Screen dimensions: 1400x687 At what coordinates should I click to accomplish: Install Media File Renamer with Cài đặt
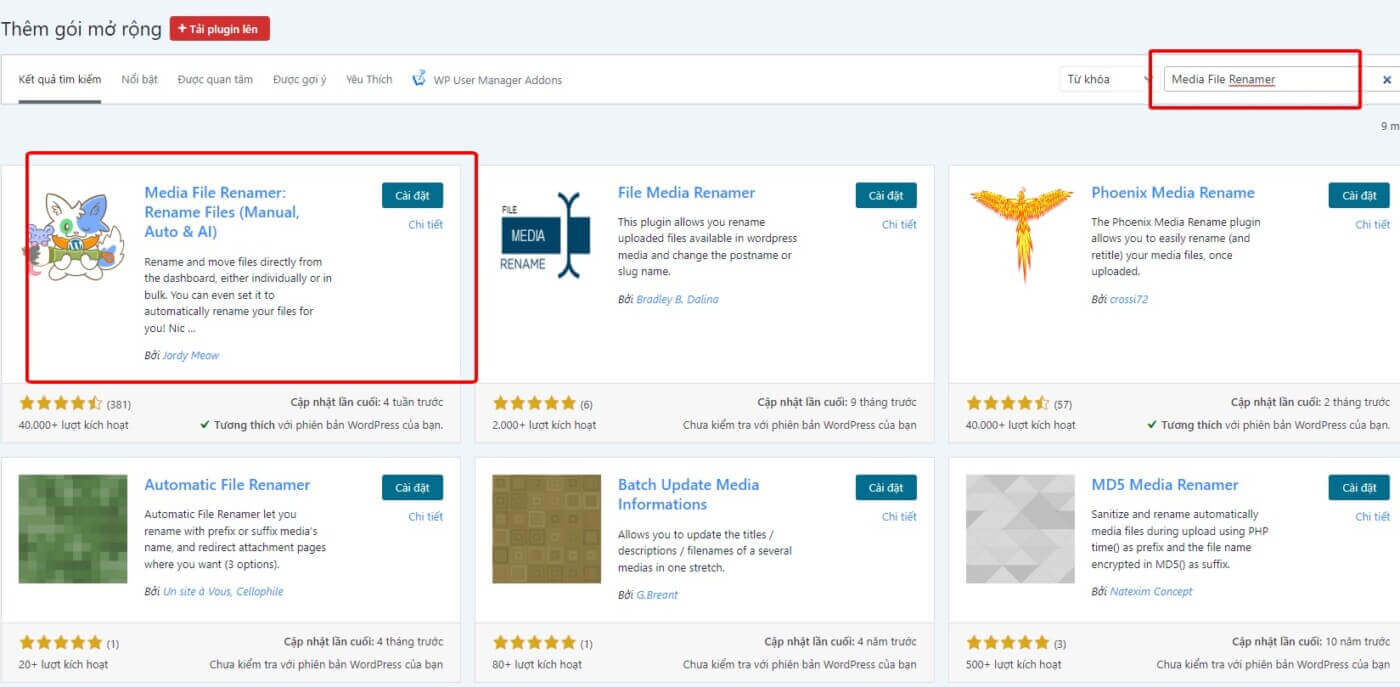click(412, 196)
